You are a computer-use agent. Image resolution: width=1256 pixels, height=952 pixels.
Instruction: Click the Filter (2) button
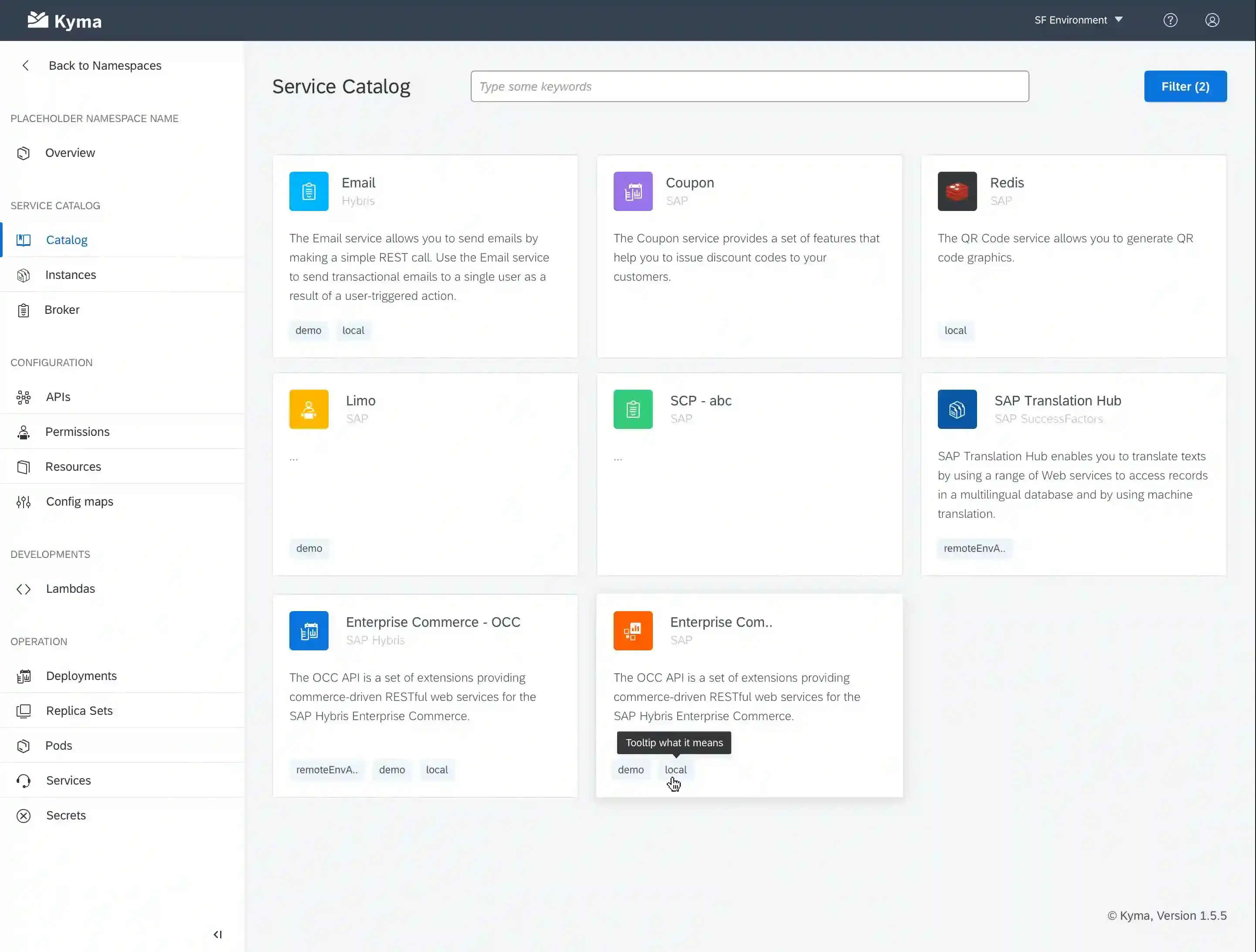[x=1185, y=86]
